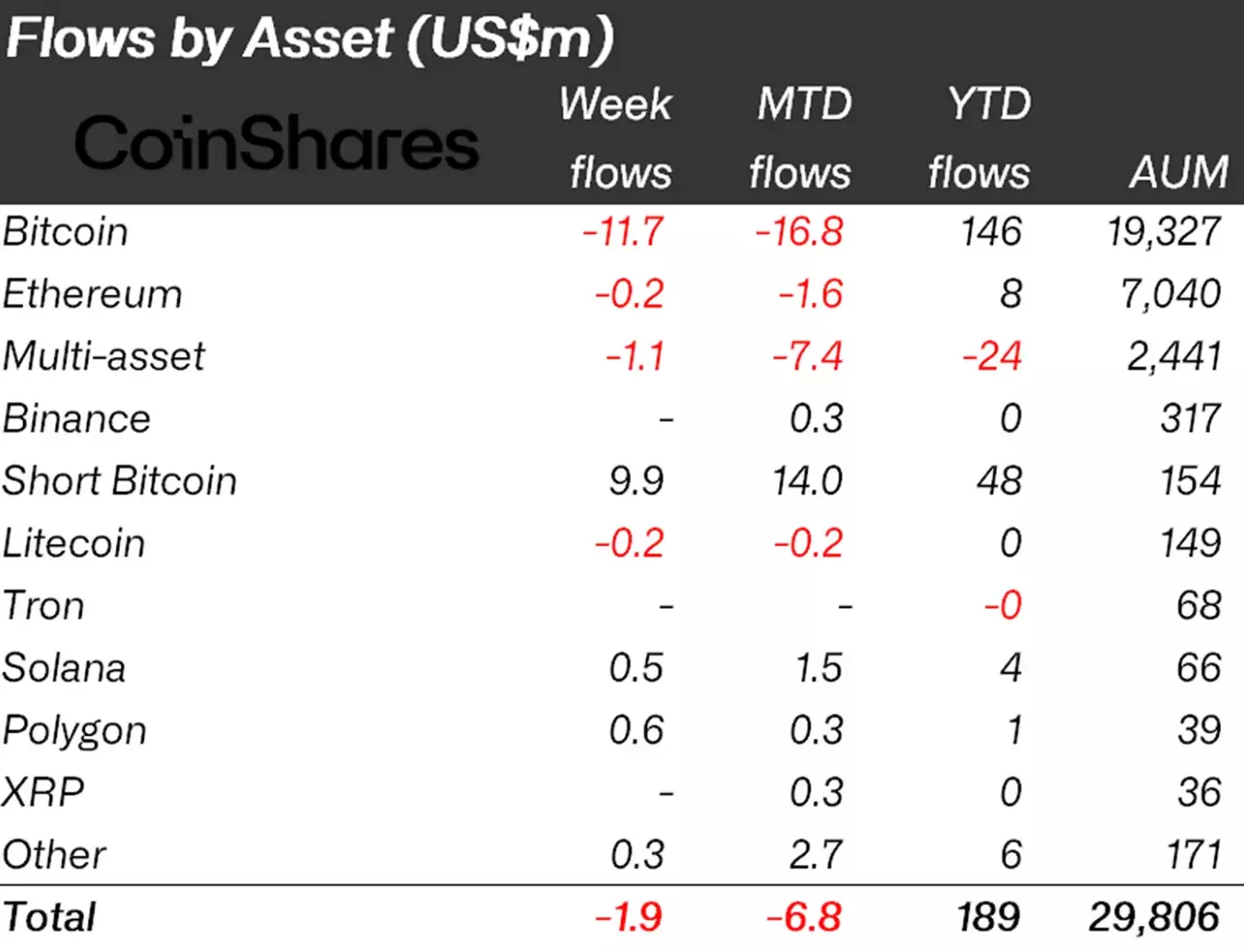This screenshot has width=1244, height=952.
Task: Select the YTD flows column header
Action: [x=982, y=138]
